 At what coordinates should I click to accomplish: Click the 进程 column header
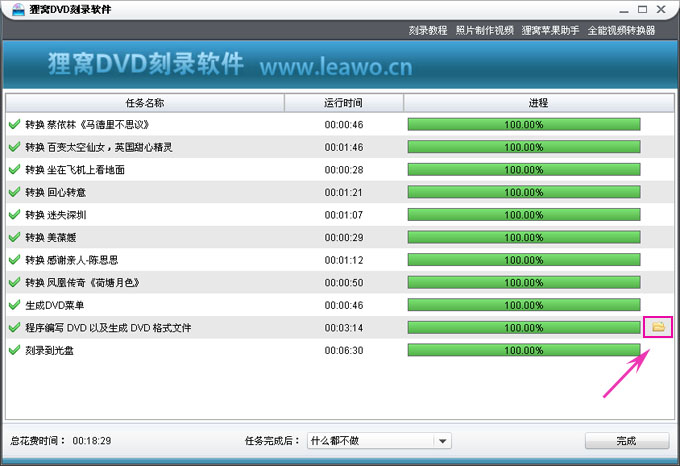[x=539, y=103]
